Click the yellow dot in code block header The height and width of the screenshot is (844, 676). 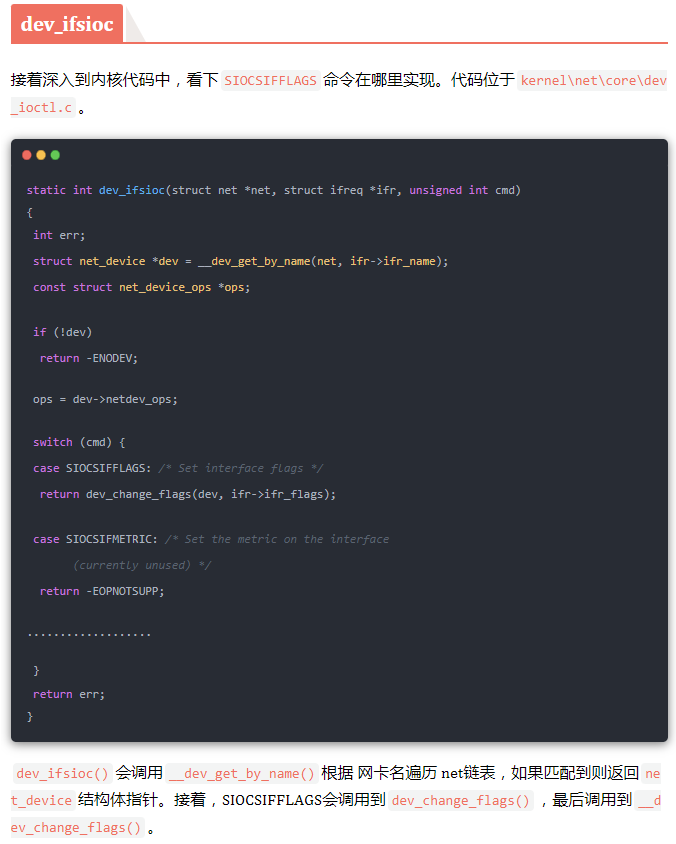(x=41, y=156)
